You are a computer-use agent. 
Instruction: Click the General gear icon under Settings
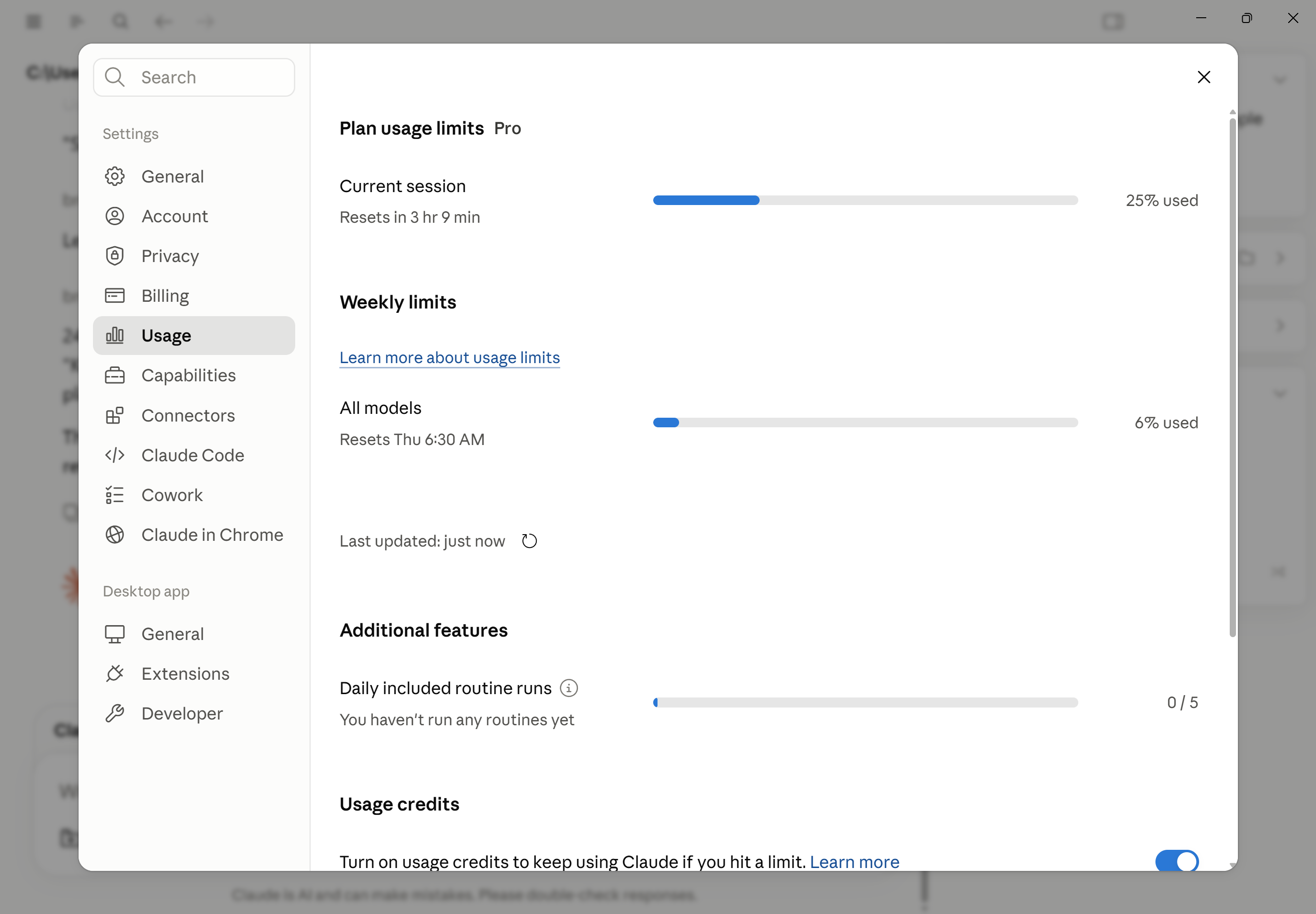point(115,176)
